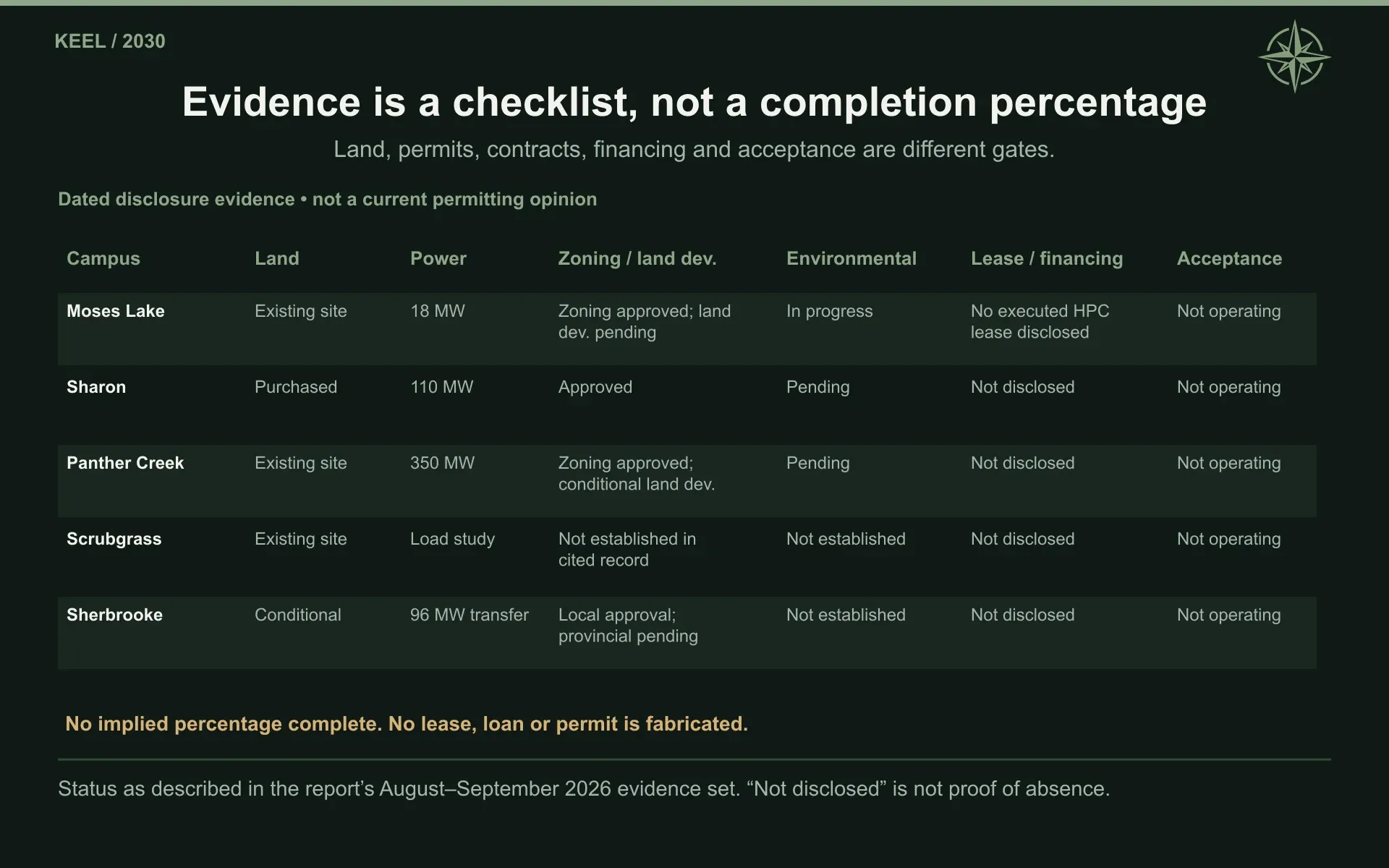Click the Campus column header
The width and height of the screenshot is (1389, 868).
coord(103,258)
